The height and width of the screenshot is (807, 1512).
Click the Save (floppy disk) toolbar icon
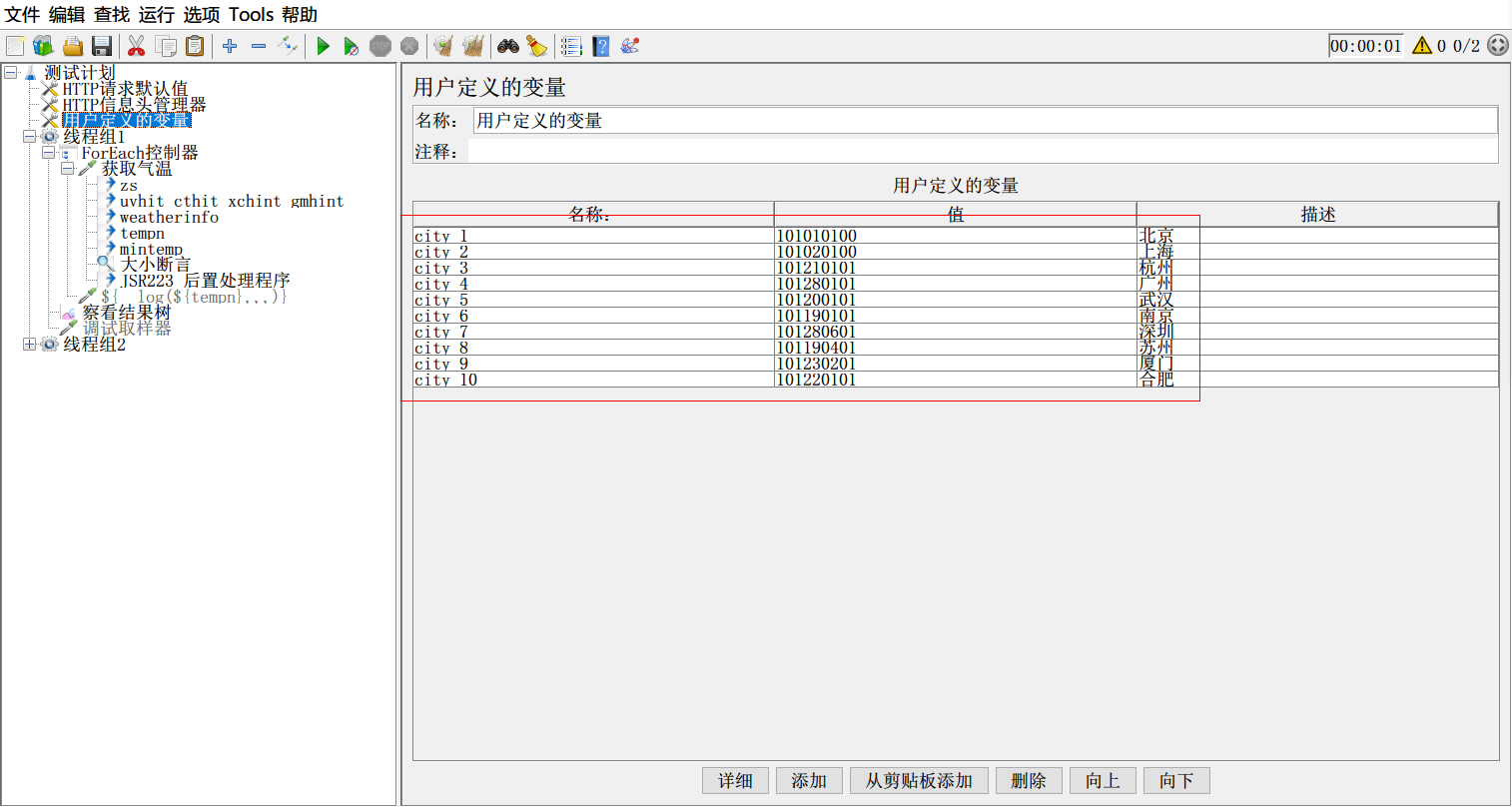tap(102, 46)
